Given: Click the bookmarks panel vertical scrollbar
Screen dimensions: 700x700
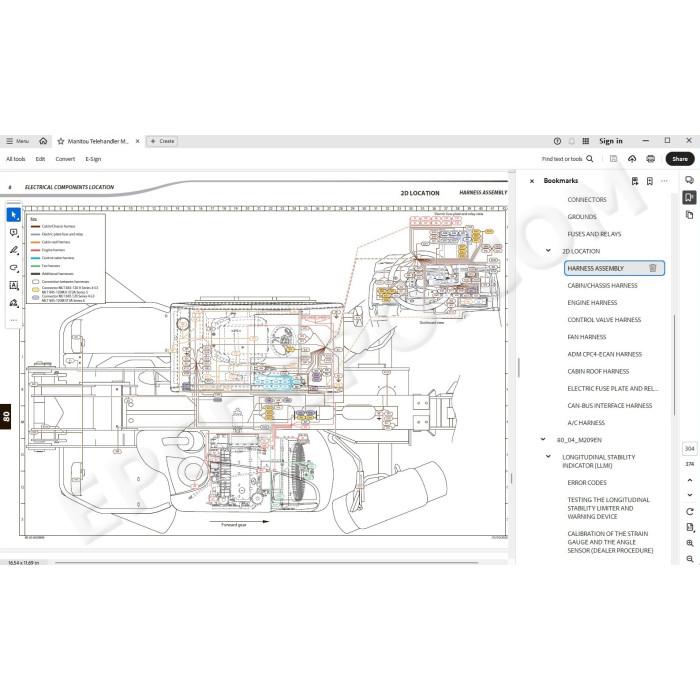Looking at the screenshot, I should [x=673, y=366].
